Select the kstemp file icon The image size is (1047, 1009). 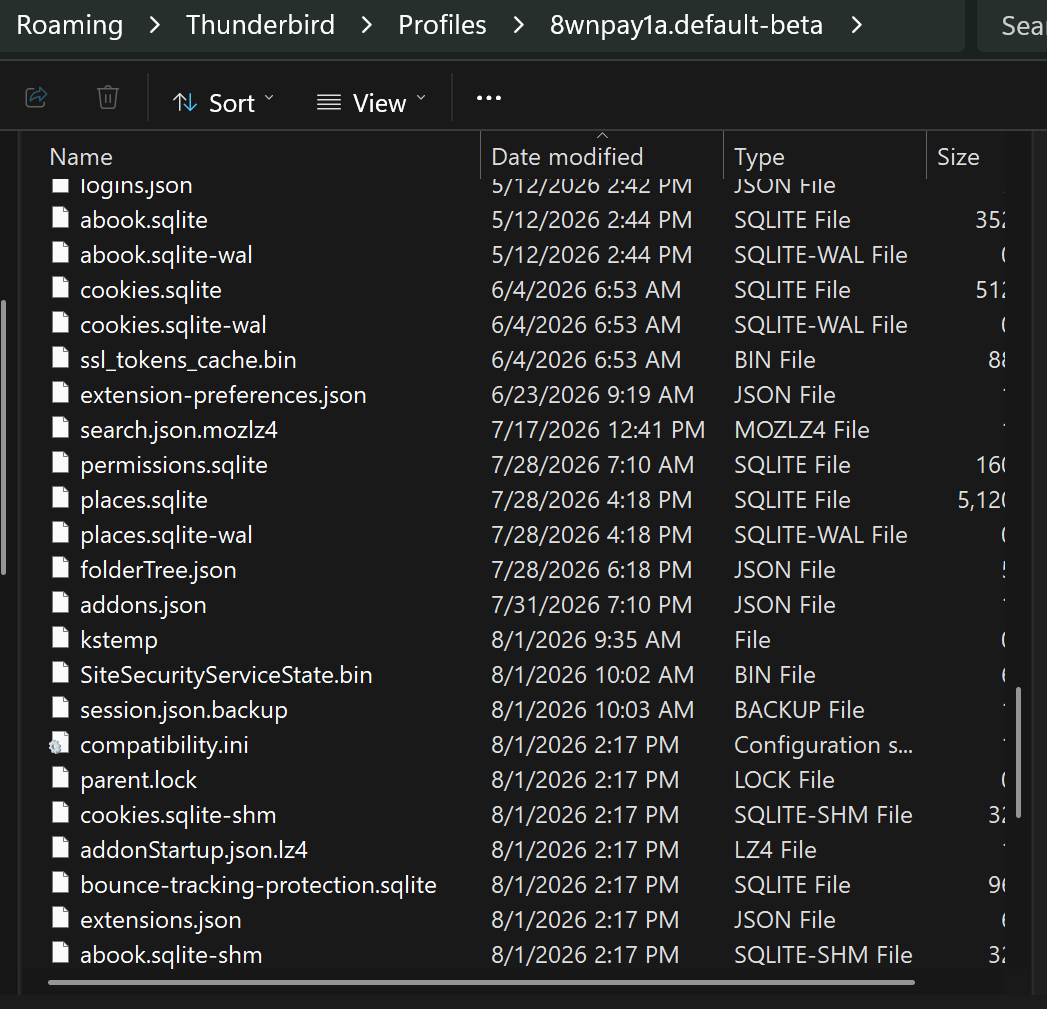point(61,638)
